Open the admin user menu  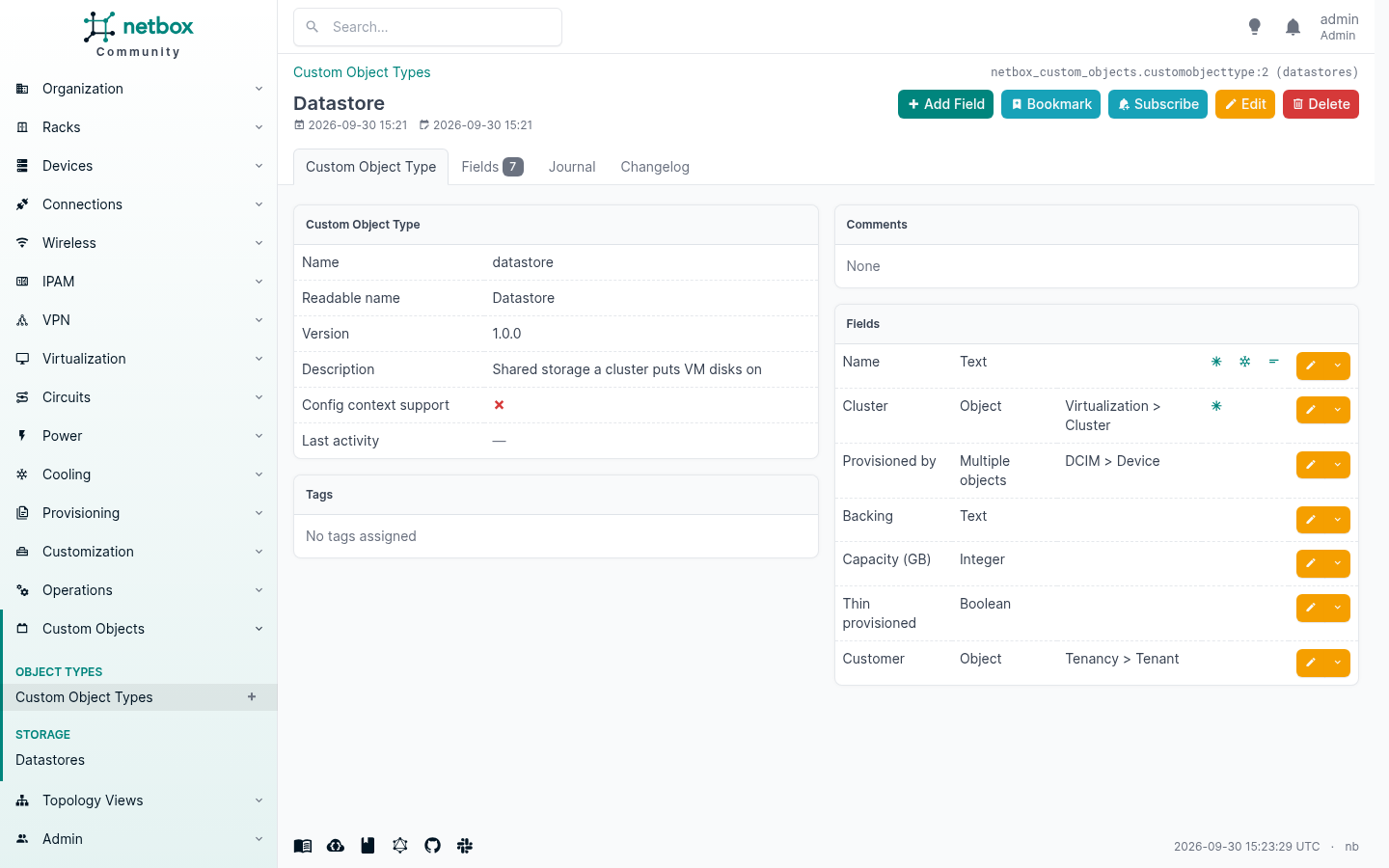tap(1339, 27)
